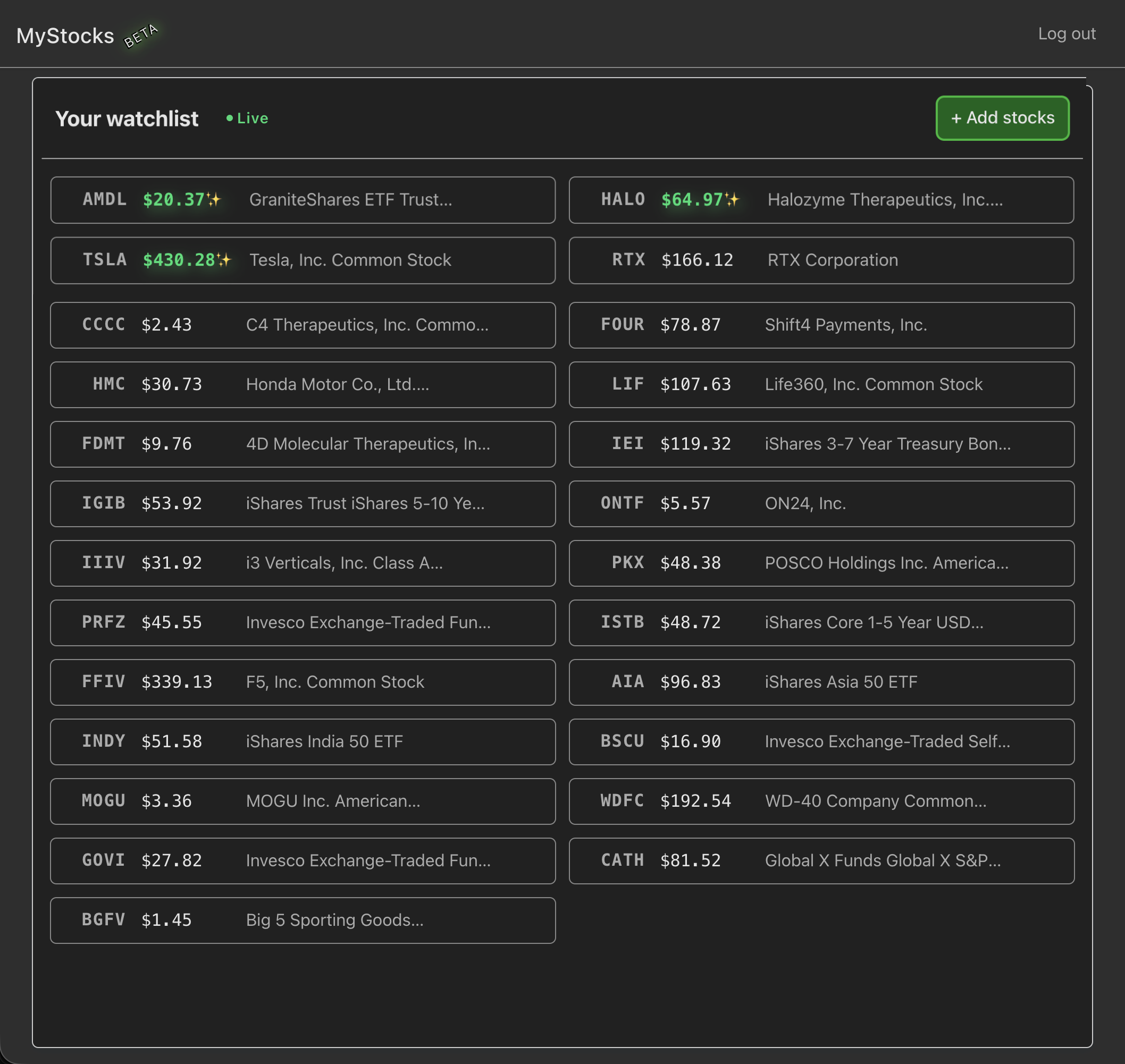
Task: Open the PKX POSCO Holdings row
Action: [x=821, y=563]
